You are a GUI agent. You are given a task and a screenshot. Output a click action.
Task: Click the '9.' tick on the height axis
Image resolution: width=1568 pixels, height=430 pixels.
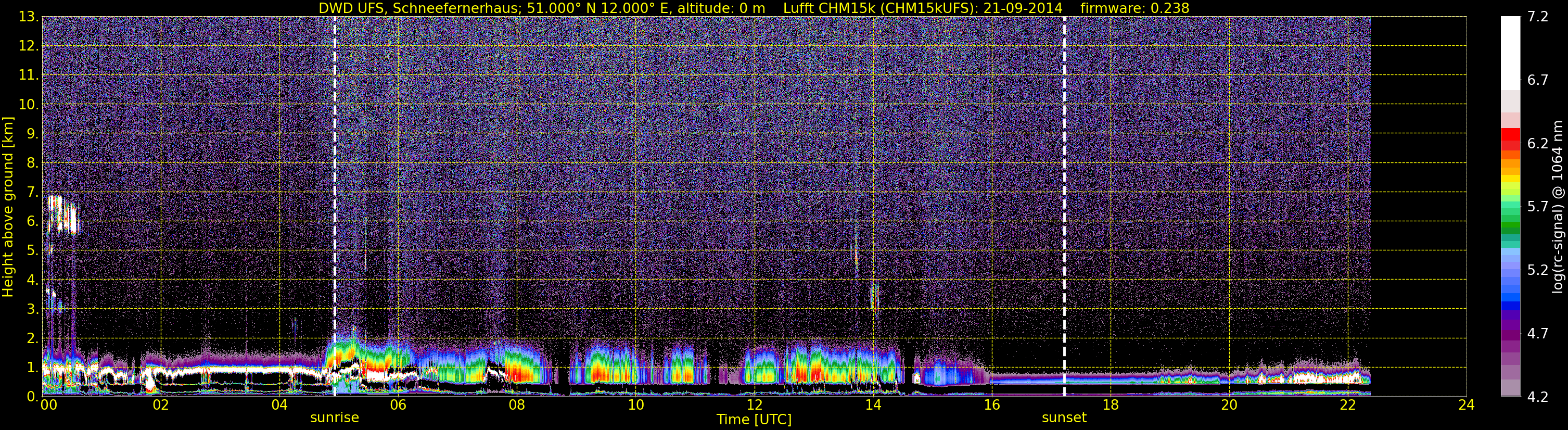(32, 133)
